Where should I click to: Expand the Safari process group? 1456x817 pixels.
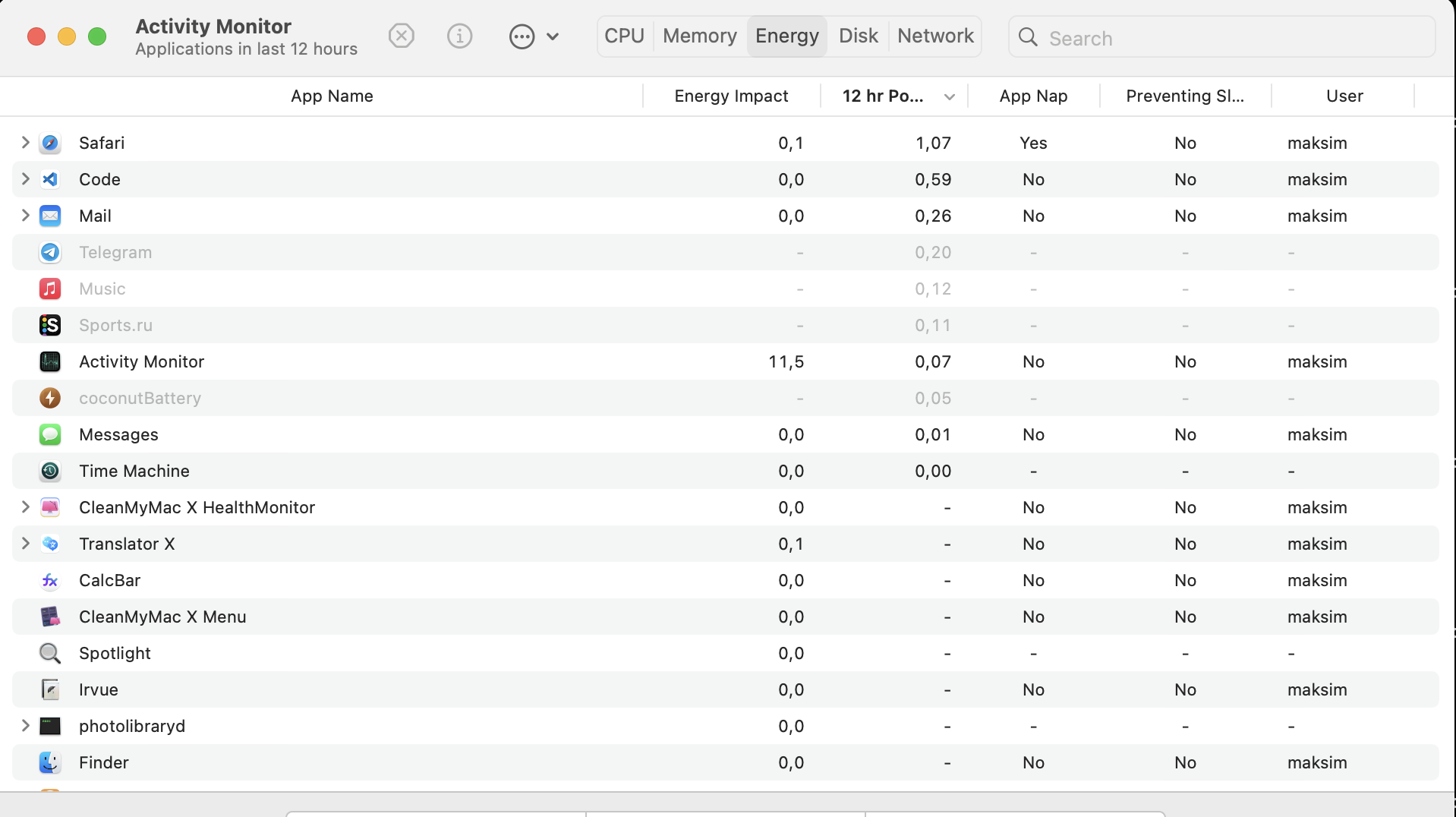25,142
